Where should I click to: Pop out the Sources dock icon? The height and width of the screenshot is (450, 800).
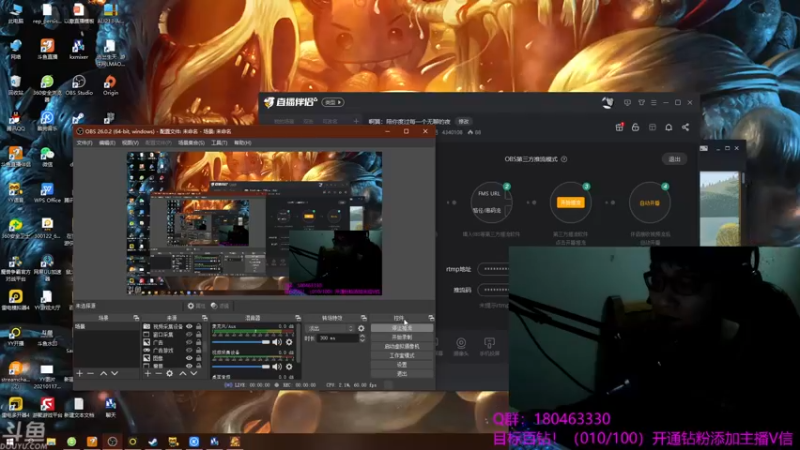[x=205, y=318]
